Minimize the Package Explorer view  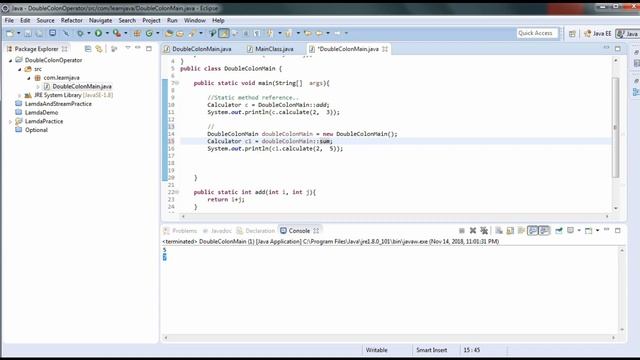coord(138,48)
